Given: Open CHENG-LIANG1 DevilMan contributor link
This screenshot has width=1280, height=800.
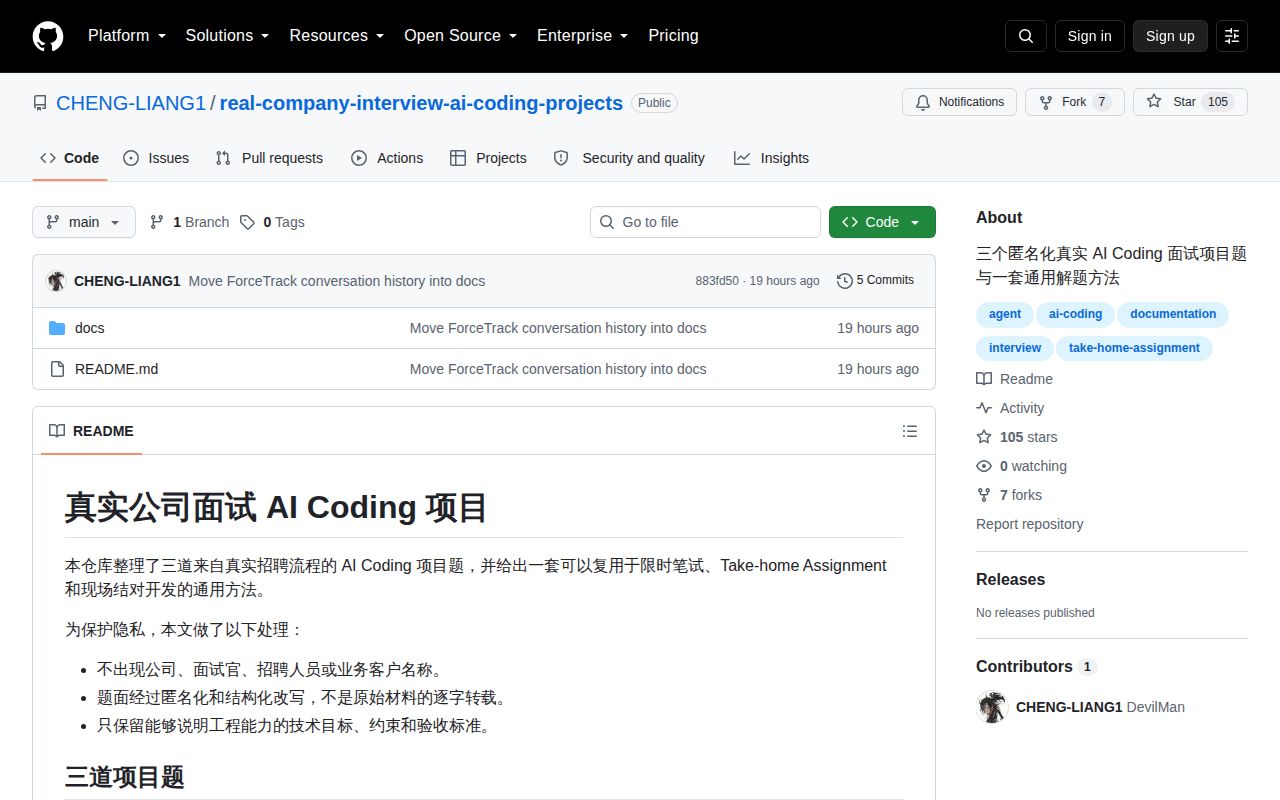Looking at the screenshot, I should tap(1100, 707).
